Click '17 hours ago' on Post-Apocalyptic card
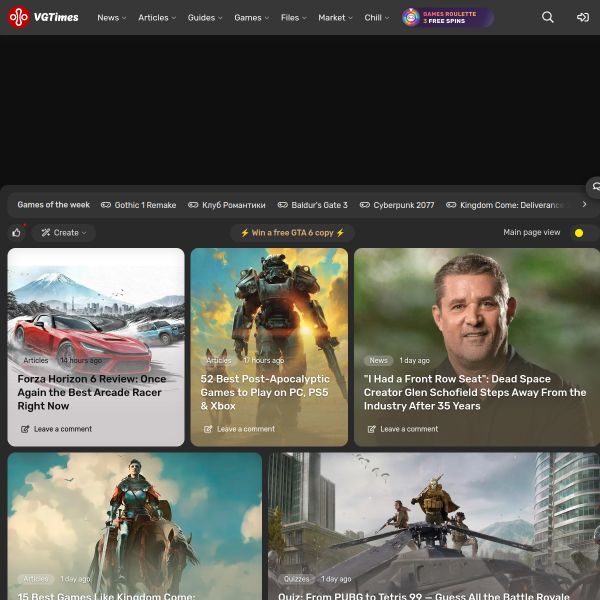This screenshot has width=600, height=600. (x=264, y=360)
